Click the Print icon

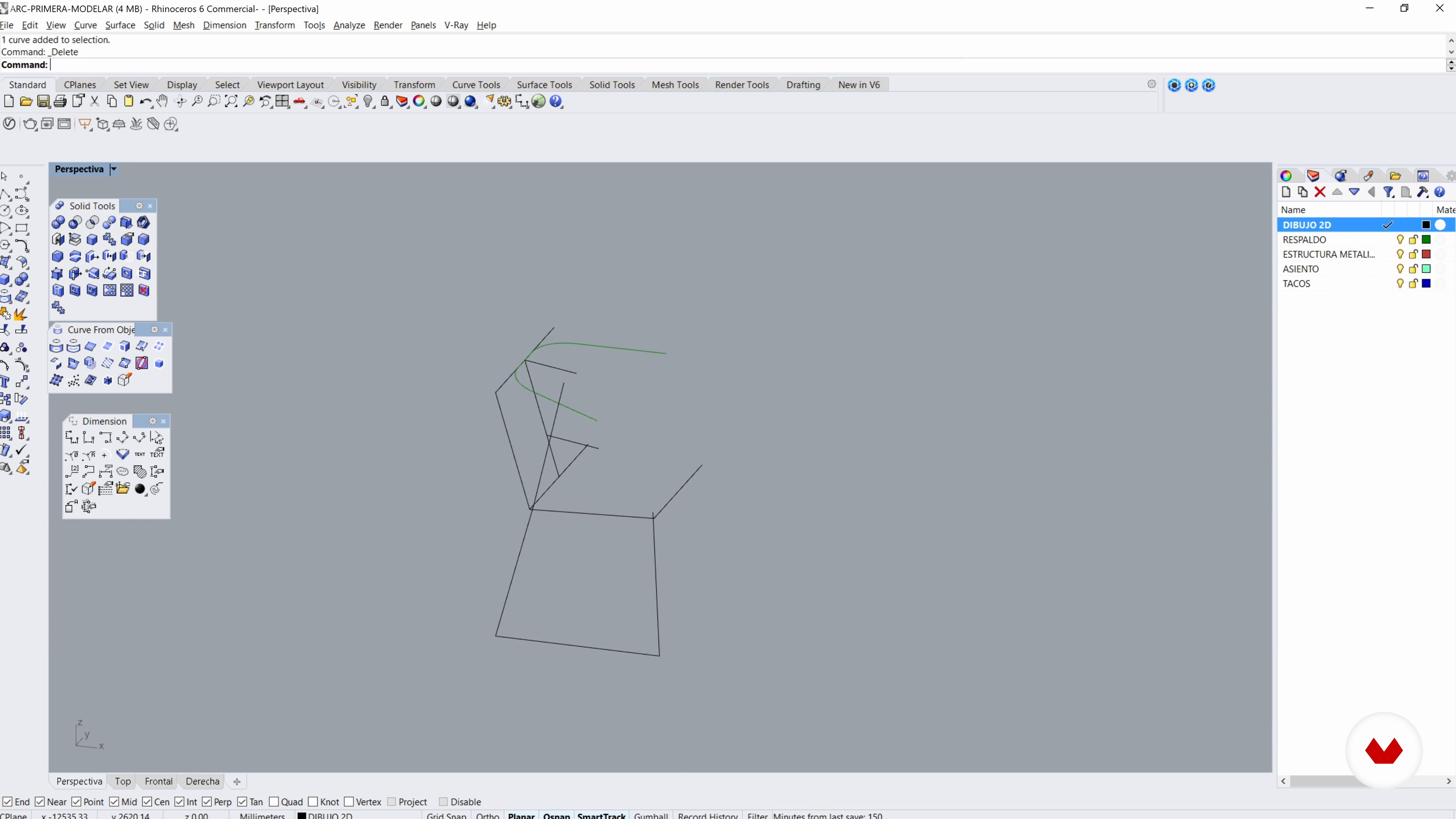[x=60, y=101]
